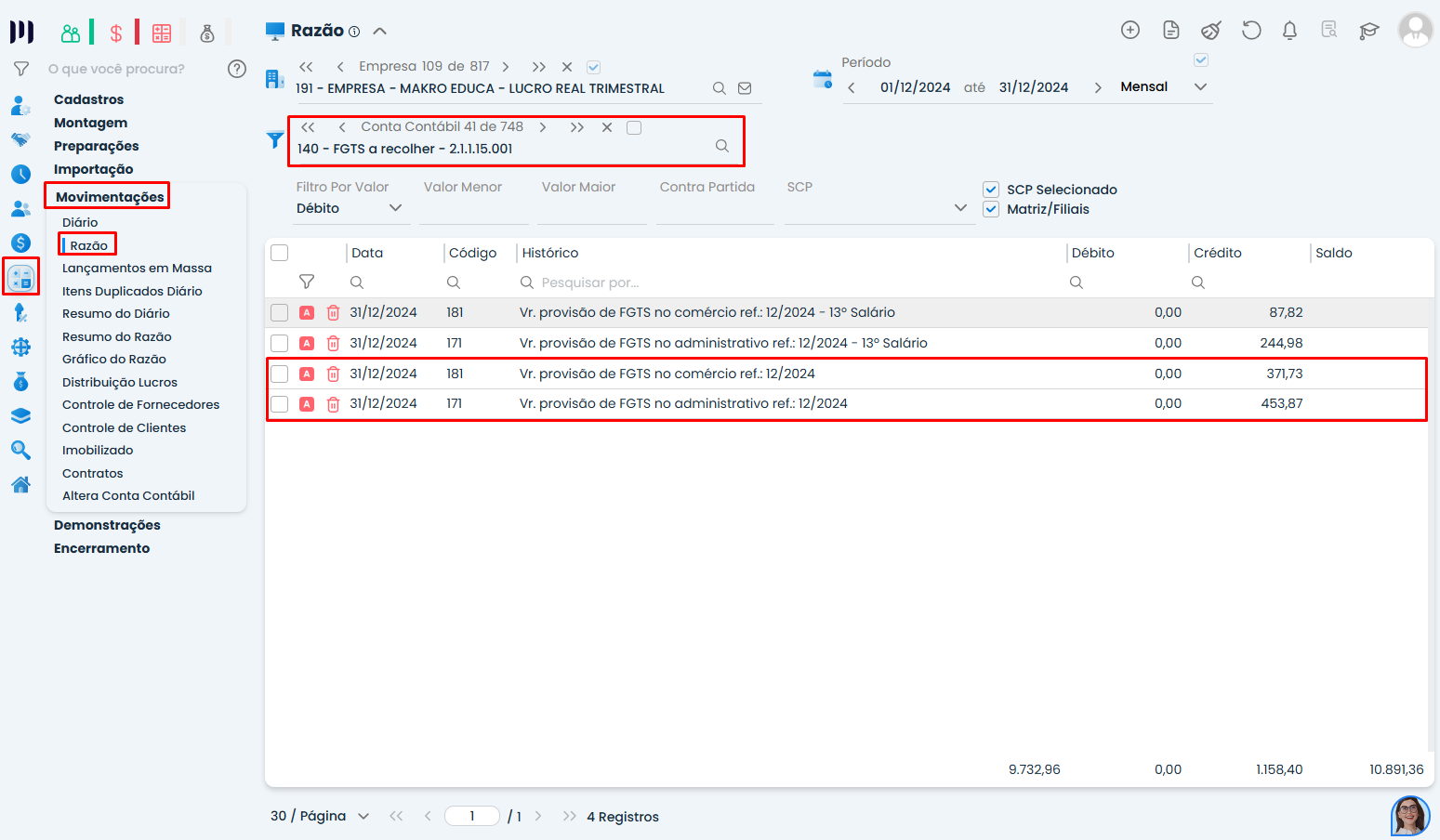Open the handshake icon in left sidebar
The image size is (1440, 840).
tap(20, 139)
